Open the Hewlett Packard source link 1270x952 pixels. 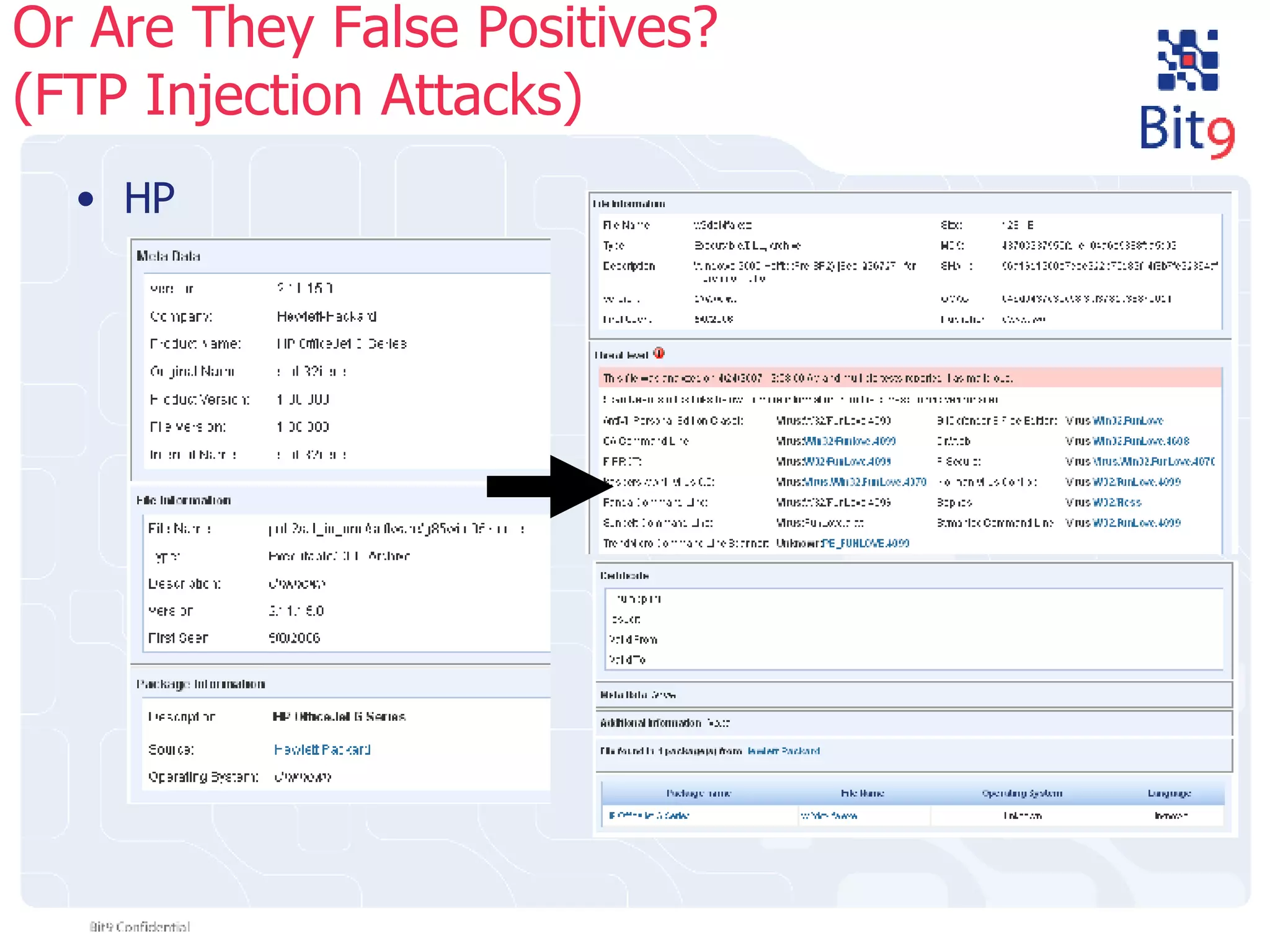pyautogui.click(x=322, y=749)
